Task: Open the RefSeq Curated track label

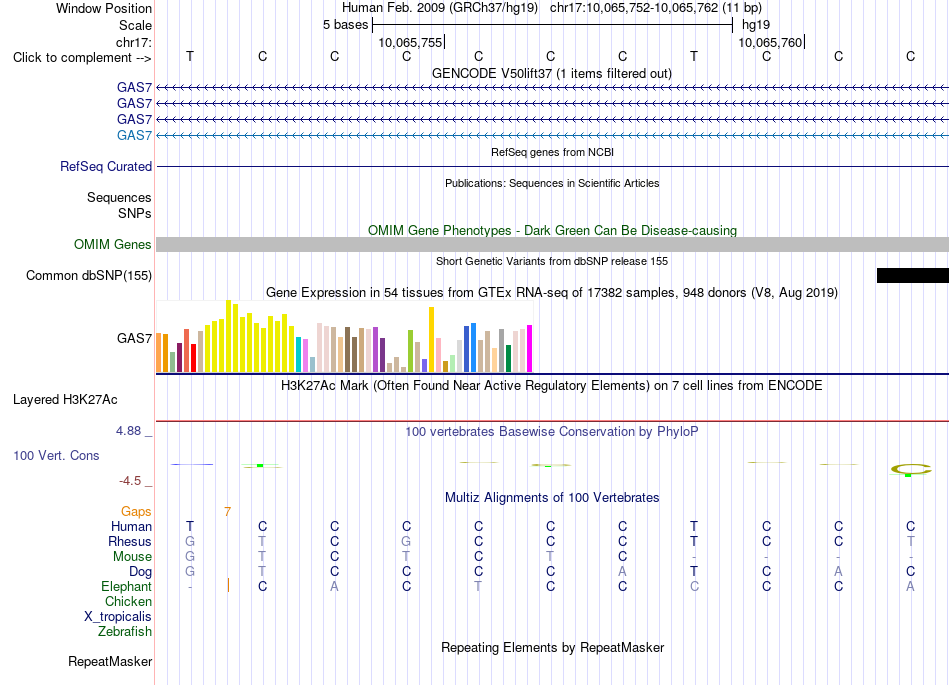Action: (106, 167)
